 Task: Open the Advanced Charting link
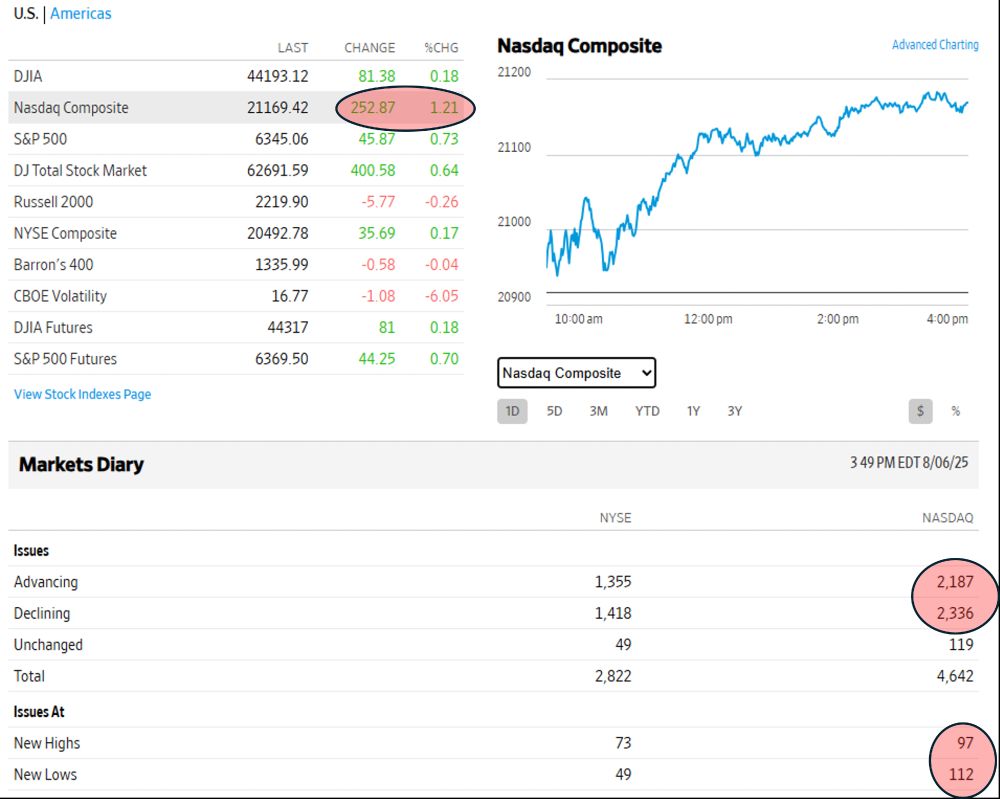coord(935,45)
